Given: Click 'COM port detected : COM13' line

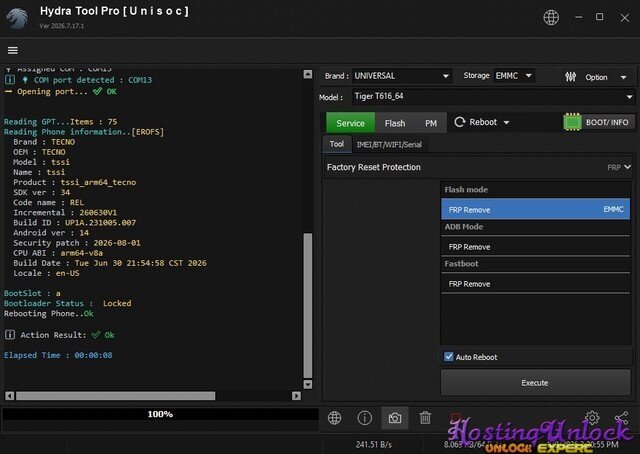Looking at the screenshot, I should click(x=78, y=80).
